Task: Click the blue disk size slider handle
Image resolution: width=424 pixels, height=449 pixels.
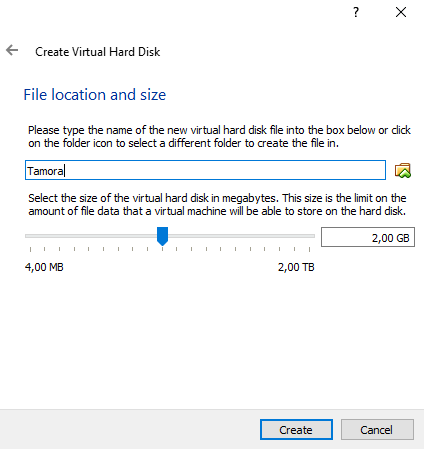Action: 162,236
